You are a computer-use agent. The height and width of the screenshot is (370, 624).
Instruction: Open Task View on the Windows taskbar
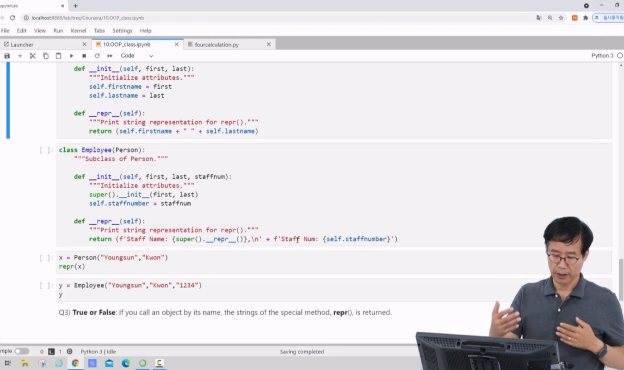point(8,363)
